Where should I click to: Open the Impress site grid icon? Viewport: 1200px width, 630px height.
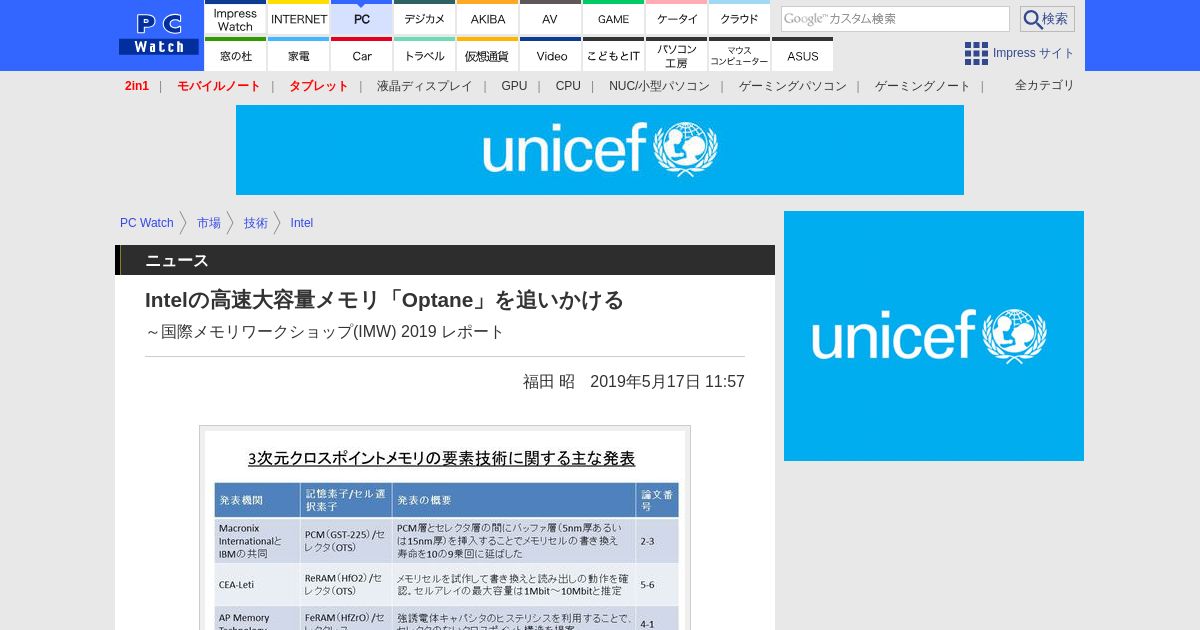click(x=976, y=53)
